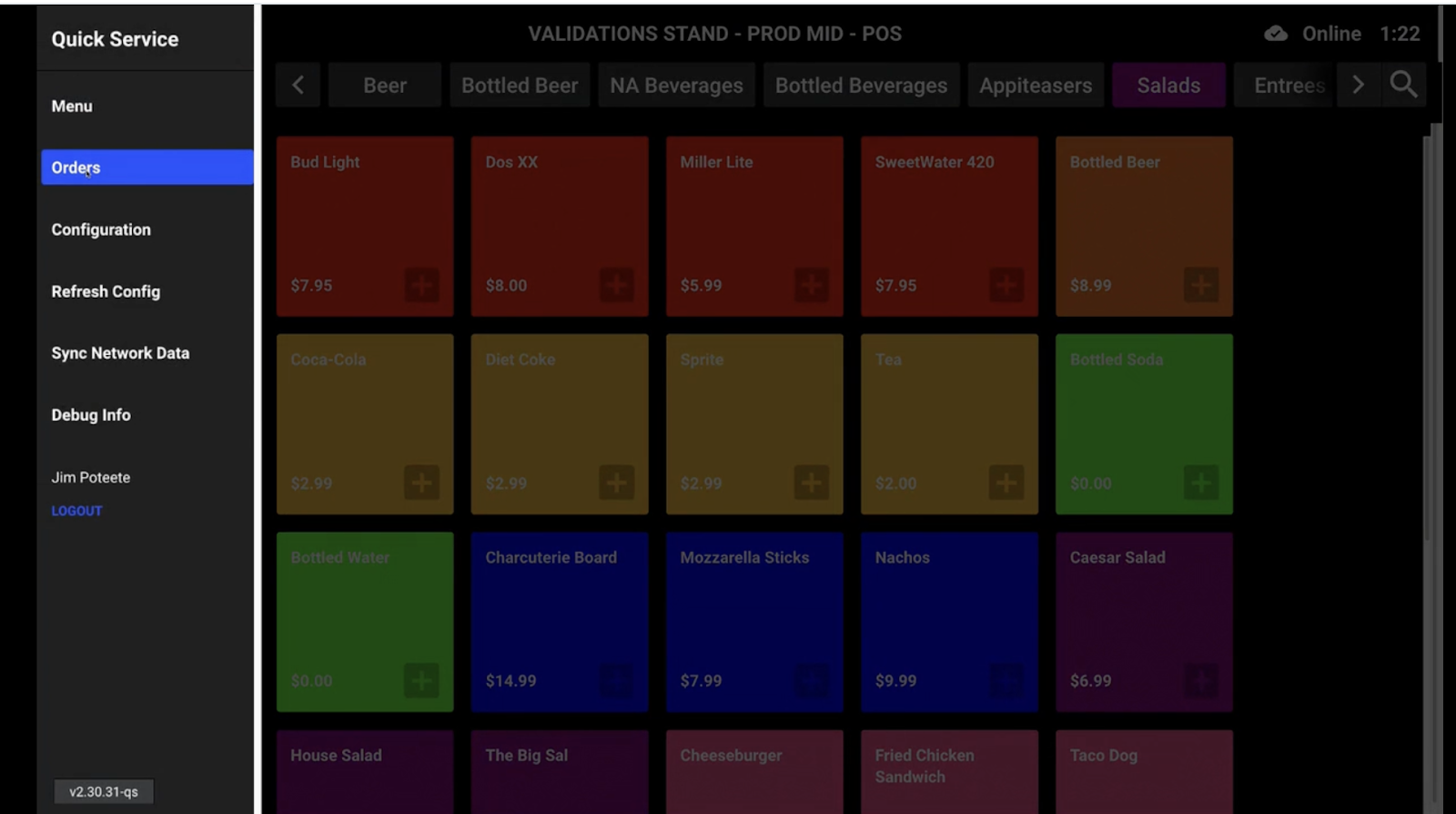
Task: Select the Beer category tab
Action: click(385, 85)
